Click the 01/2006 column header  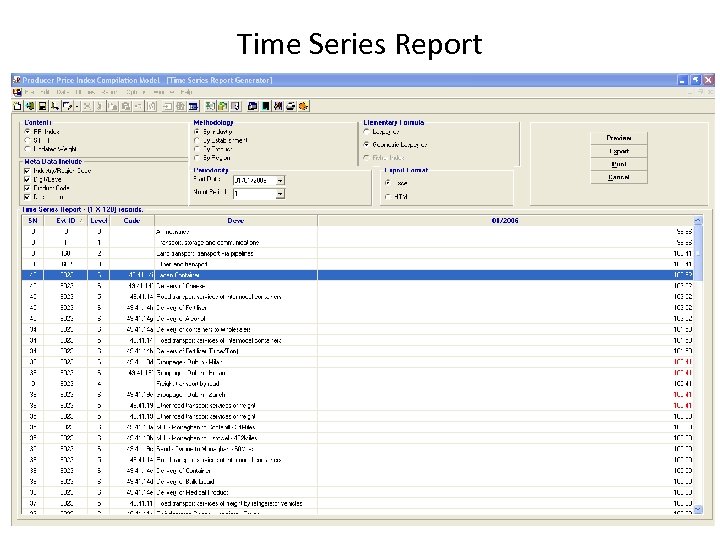point(505,221)
